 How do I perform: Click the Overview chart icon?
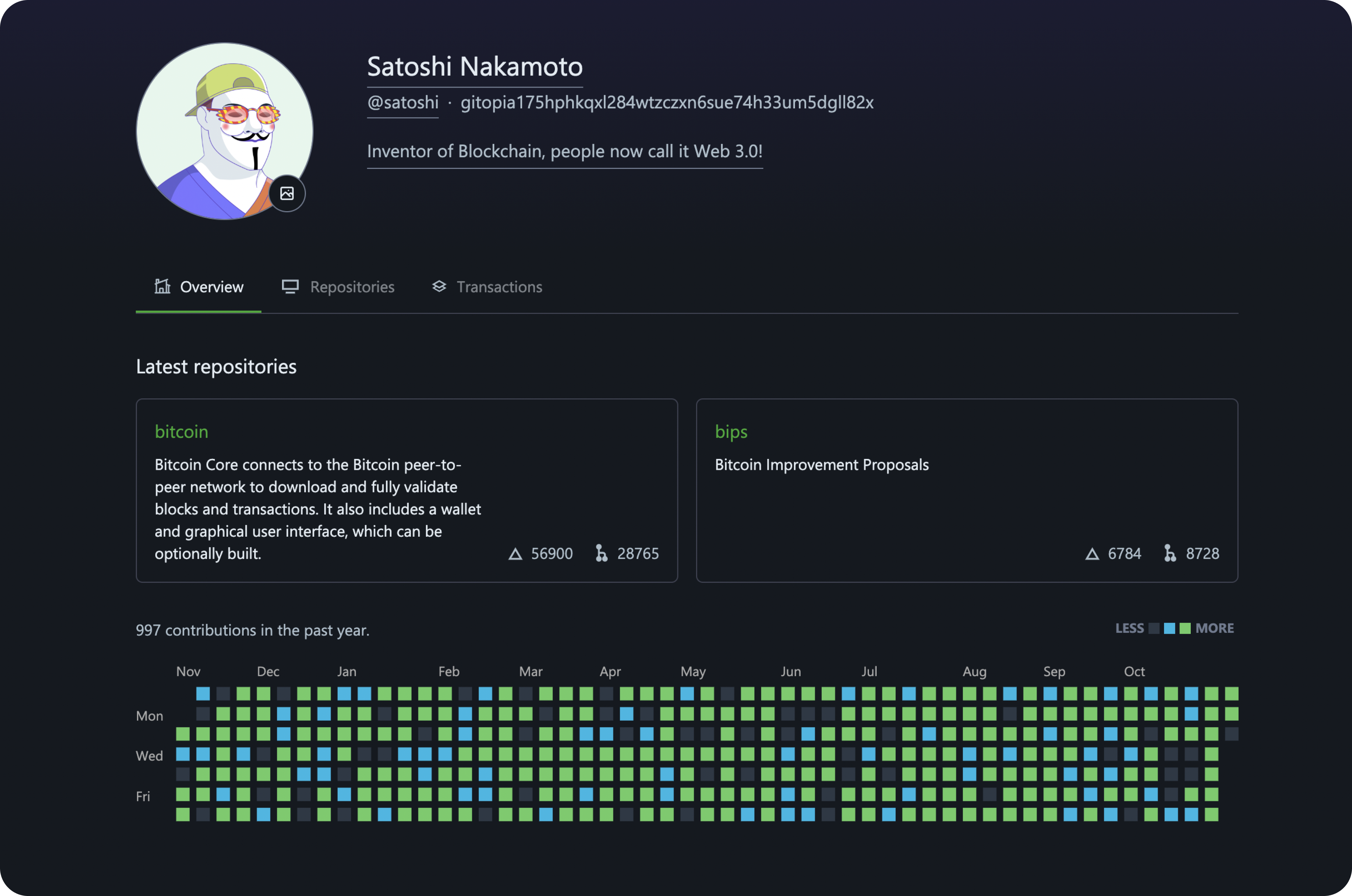pos(162,286)
